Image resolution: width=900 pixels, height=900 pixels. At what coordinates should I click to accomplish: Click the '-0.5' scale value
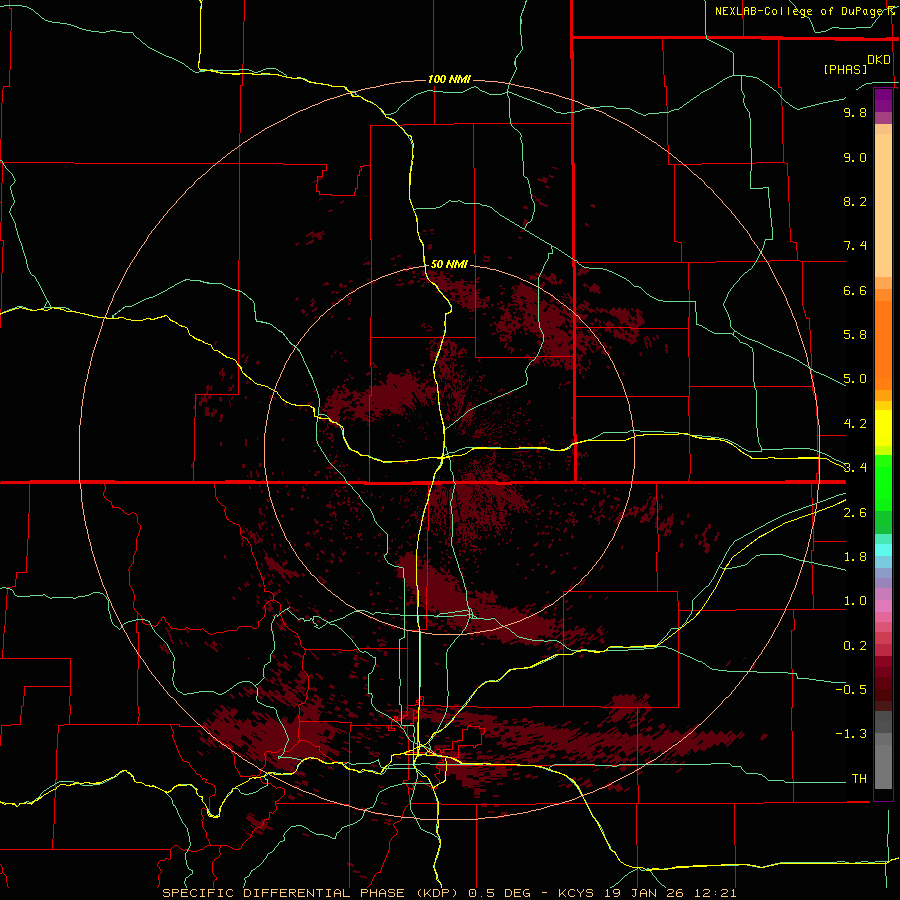(x=851, y=689)
